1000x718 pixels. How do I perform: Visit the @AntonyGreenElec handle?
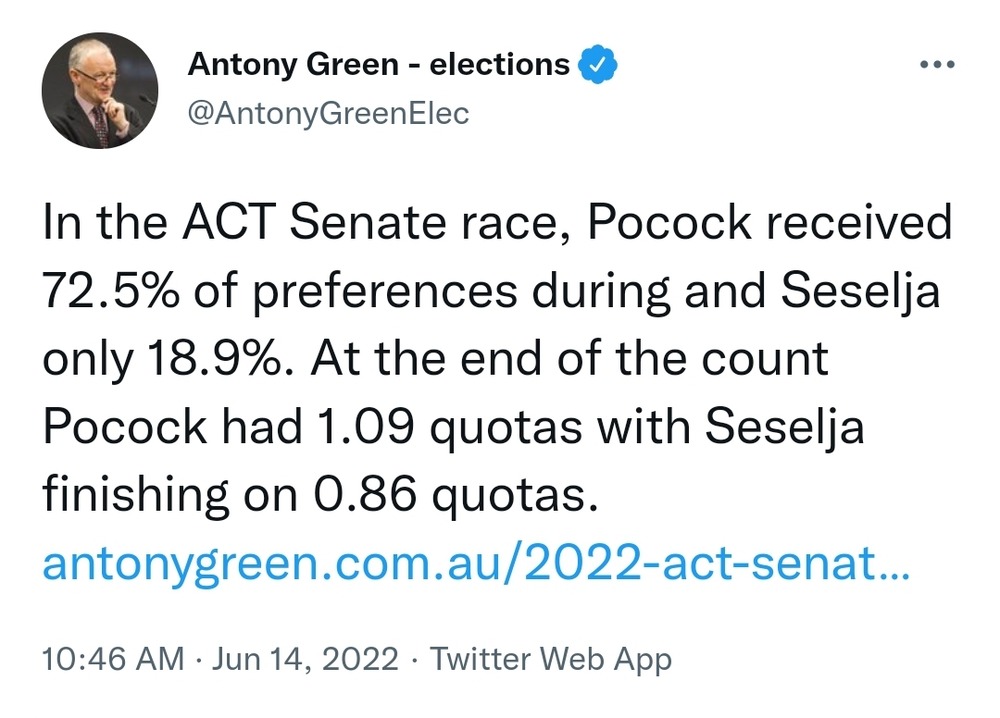328,114
